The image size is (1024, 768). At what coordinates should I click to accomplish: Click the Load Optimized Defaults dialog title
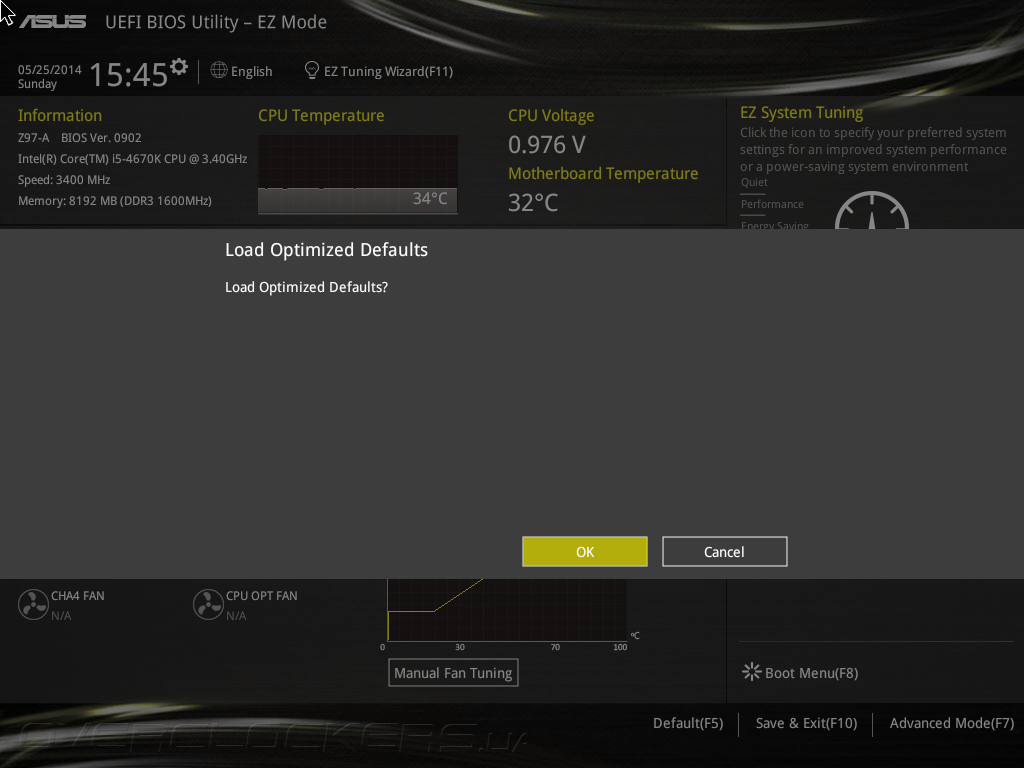coord(327,250)
